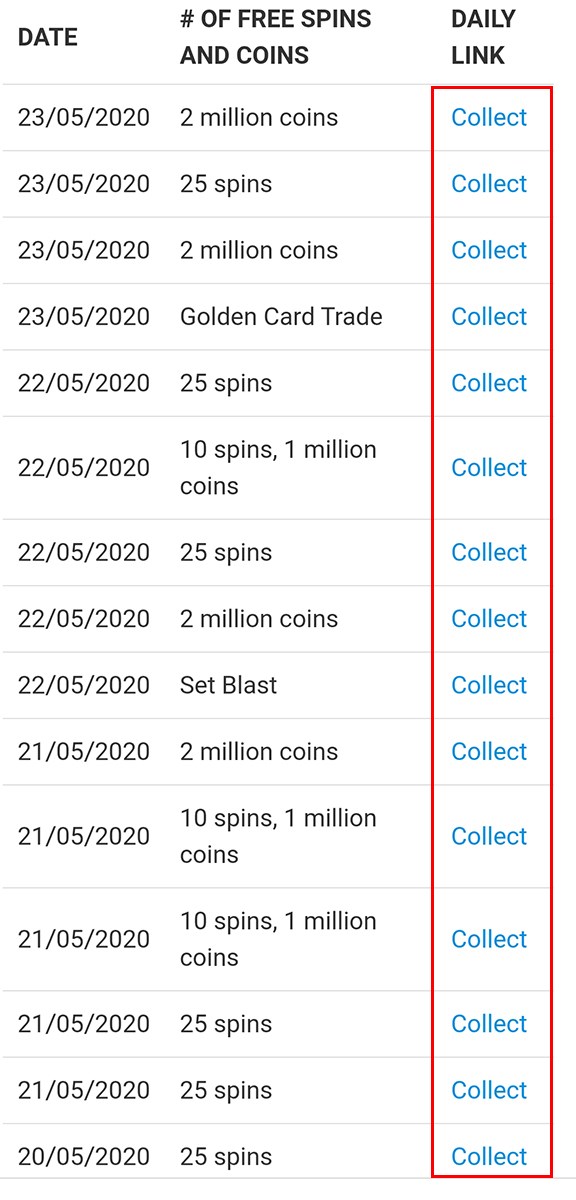Collect the 2 million coins from 23/05/2020
Screen dimensions: 576x1200
[x=489, y=117]
